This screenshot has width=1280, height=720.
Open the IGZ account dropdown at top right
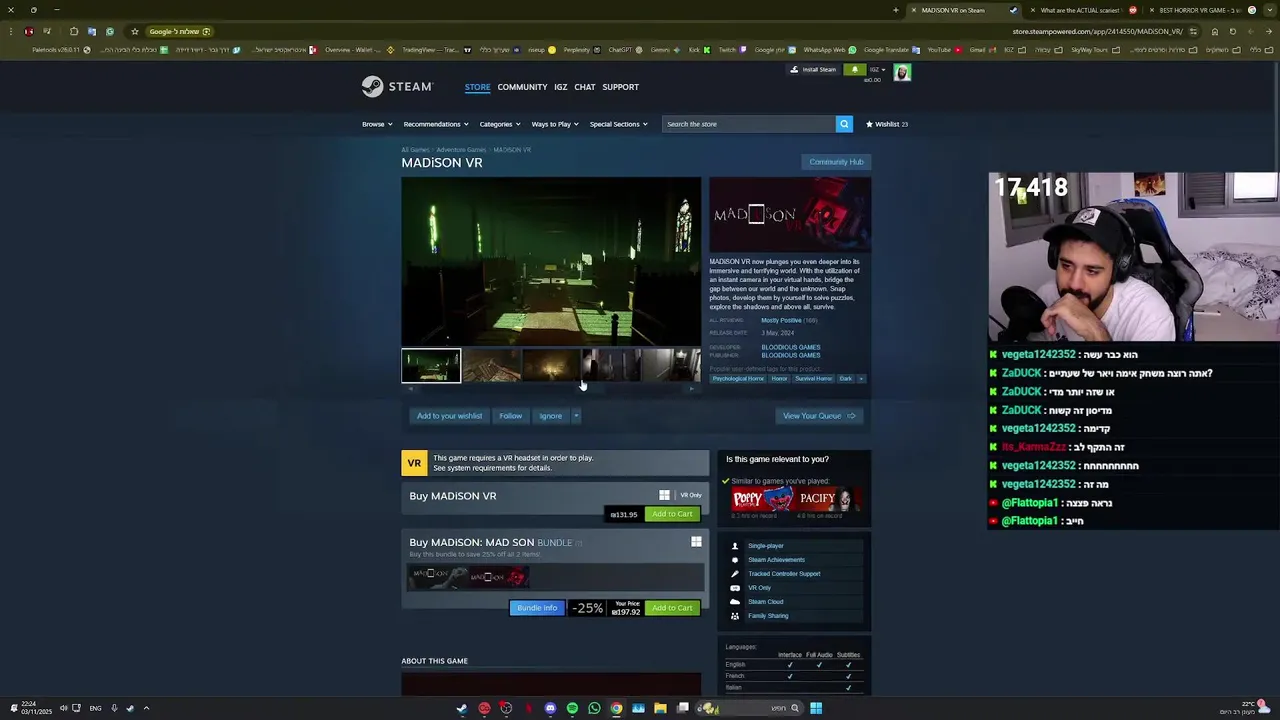pos(877,70)
